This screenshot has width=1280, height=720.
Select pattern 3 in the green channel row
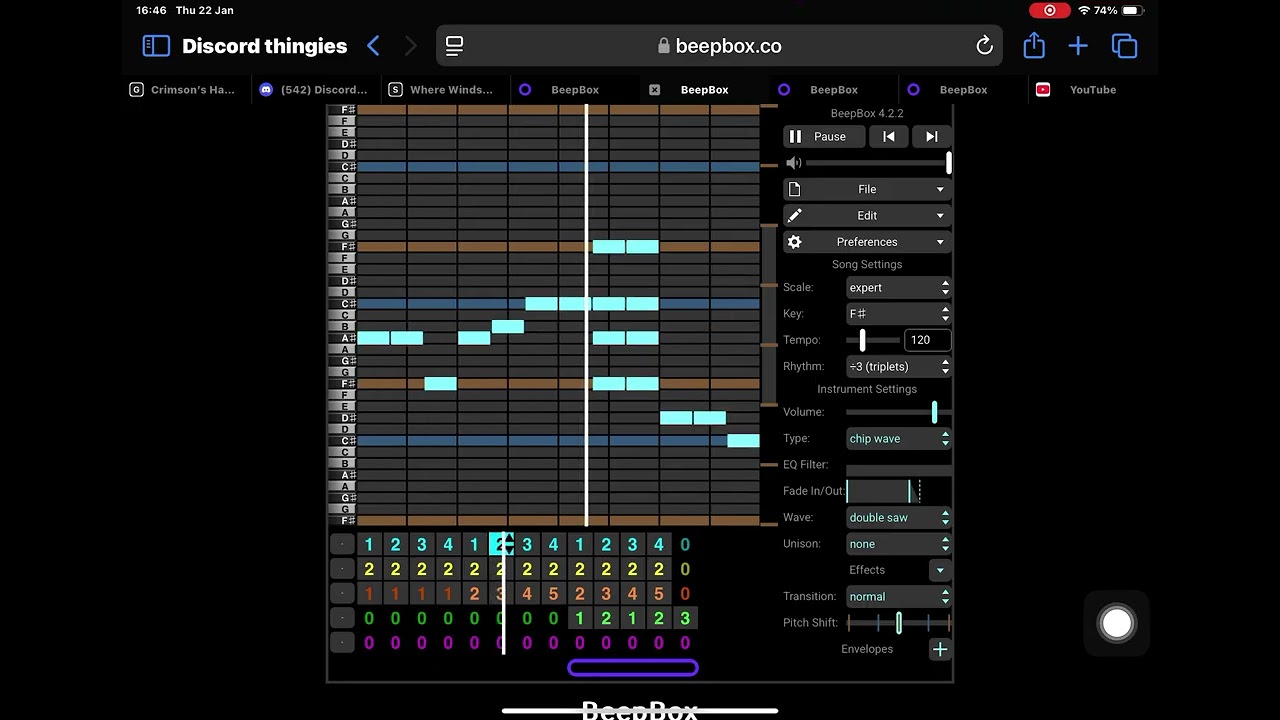point(685,619)
